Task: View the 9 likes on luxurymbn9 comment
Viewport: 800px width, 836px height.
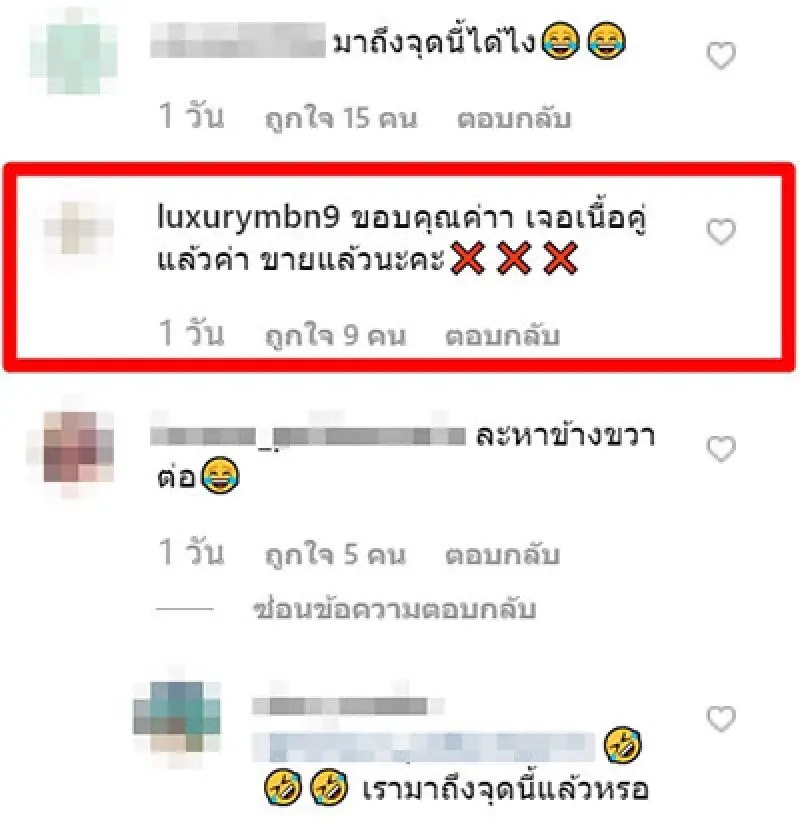Action: pos(335,335)
